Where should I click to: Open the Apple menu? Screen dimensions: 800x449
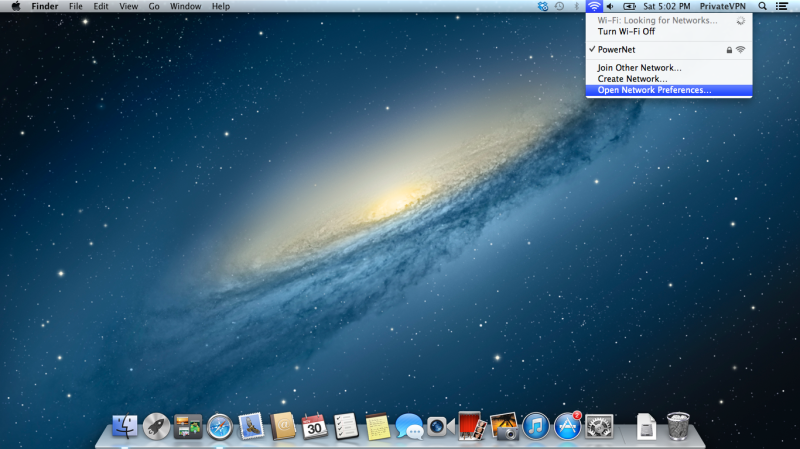click(15, 6)
